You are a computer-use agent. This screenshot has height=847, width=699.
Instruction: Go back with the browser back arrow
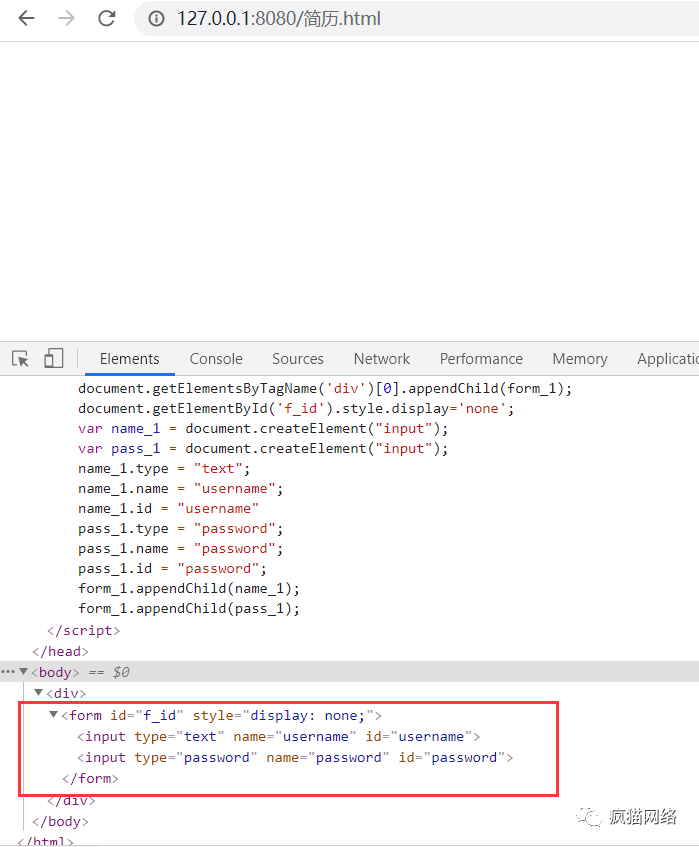(x=26, y=18)
